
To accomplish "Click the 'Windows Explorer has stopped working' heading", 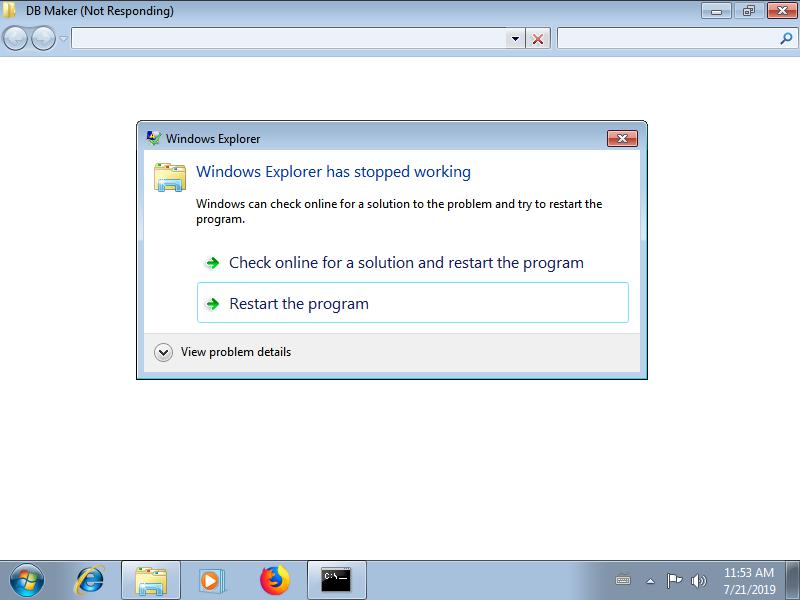I will [x=333, y=172].
